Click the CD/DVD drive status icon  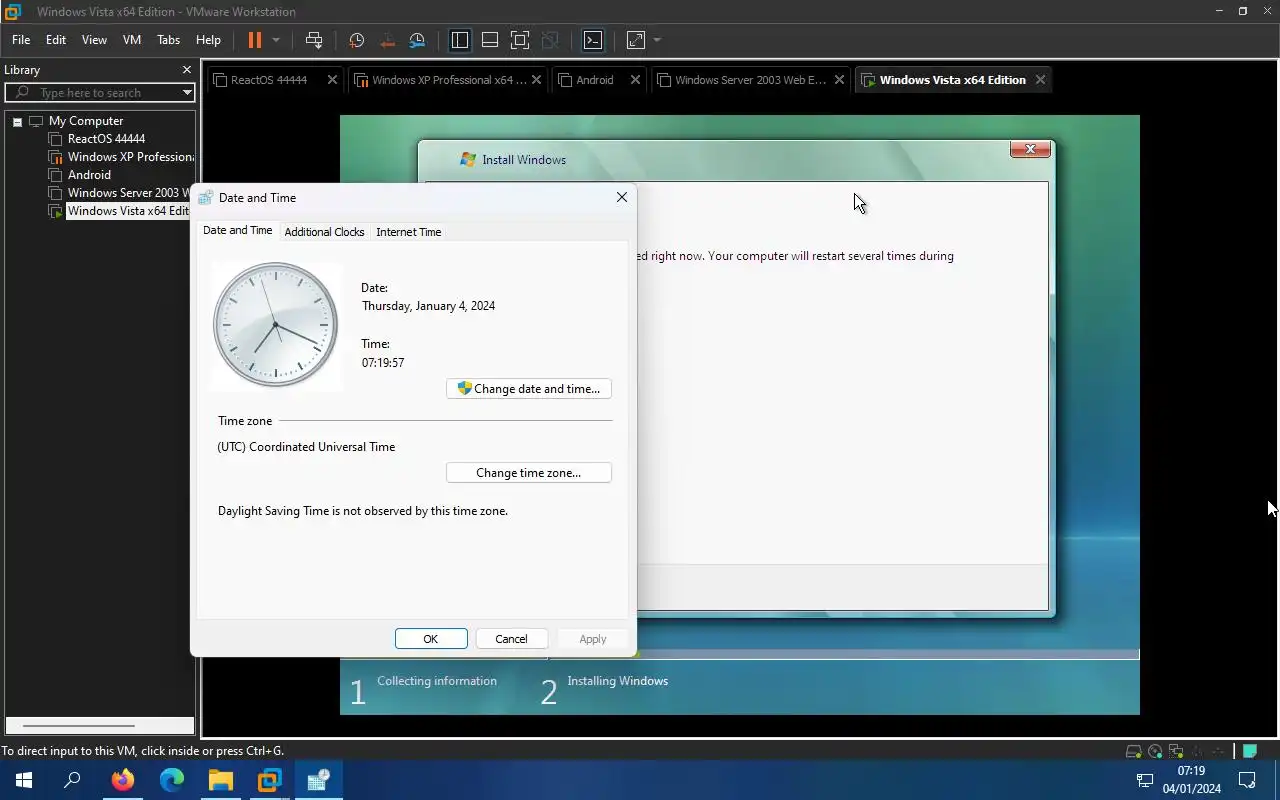[x=1155, y=751]
